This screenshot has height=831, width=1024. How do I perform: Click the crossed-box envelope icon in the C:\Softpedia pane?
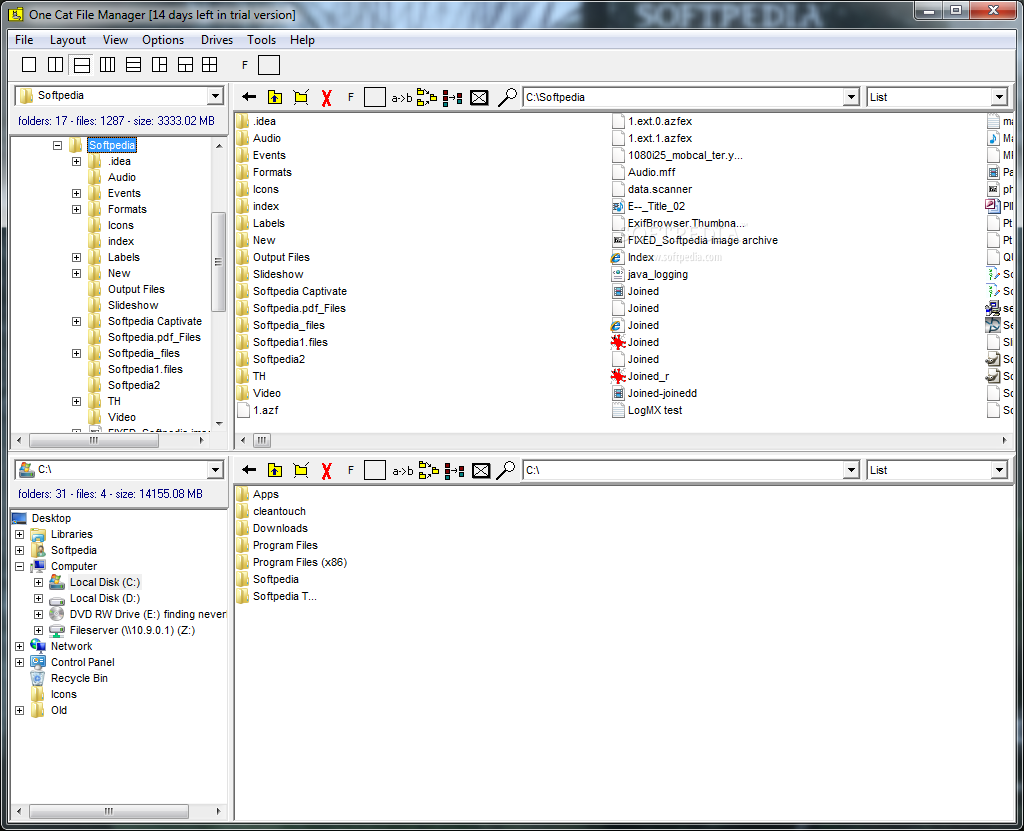coord(479,98)
